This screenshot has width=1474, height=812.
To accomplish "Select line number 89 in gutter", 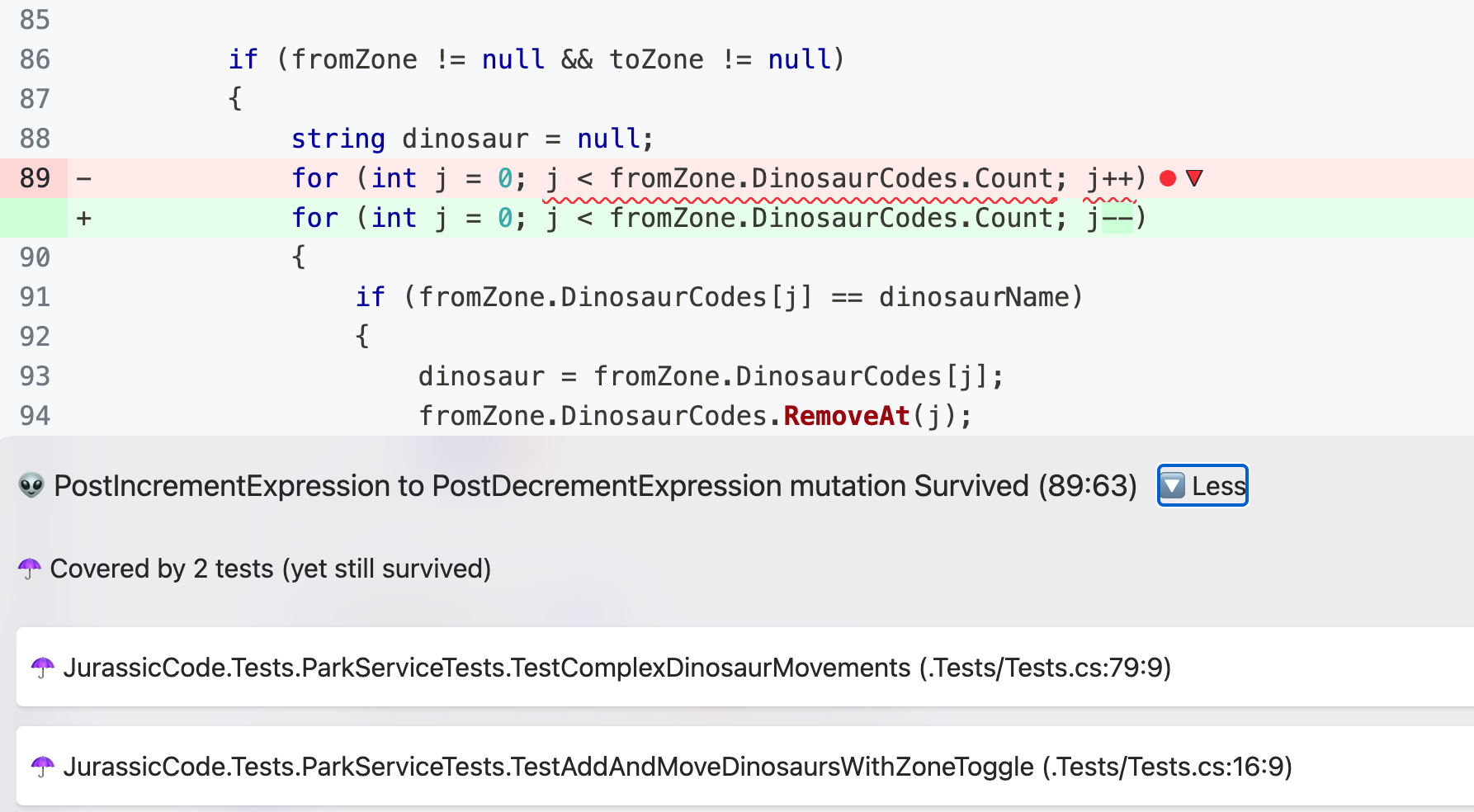I will 35,178.
